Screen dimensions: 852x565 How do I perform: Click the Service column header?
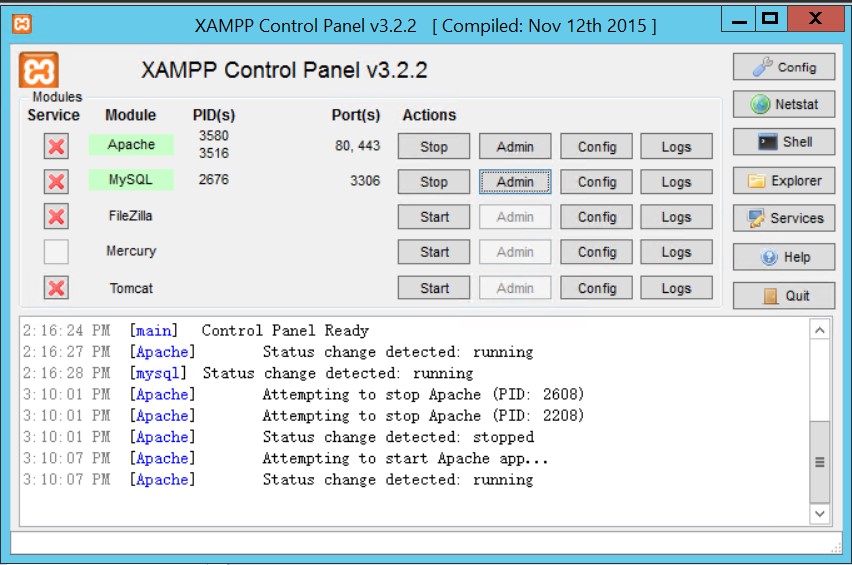coord(53,115)
